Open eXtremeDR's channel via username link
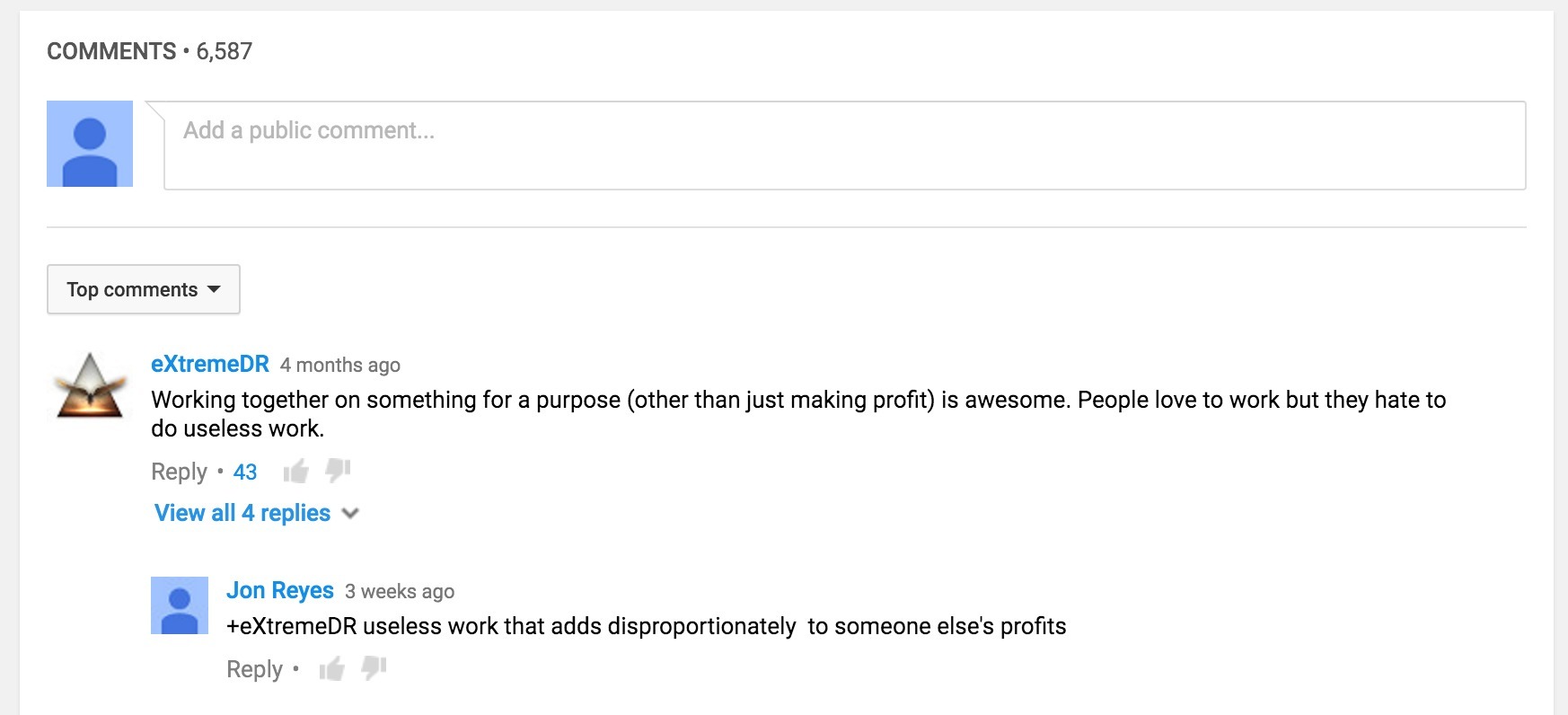The image size is (1568, 715). [x=210, y=364]
